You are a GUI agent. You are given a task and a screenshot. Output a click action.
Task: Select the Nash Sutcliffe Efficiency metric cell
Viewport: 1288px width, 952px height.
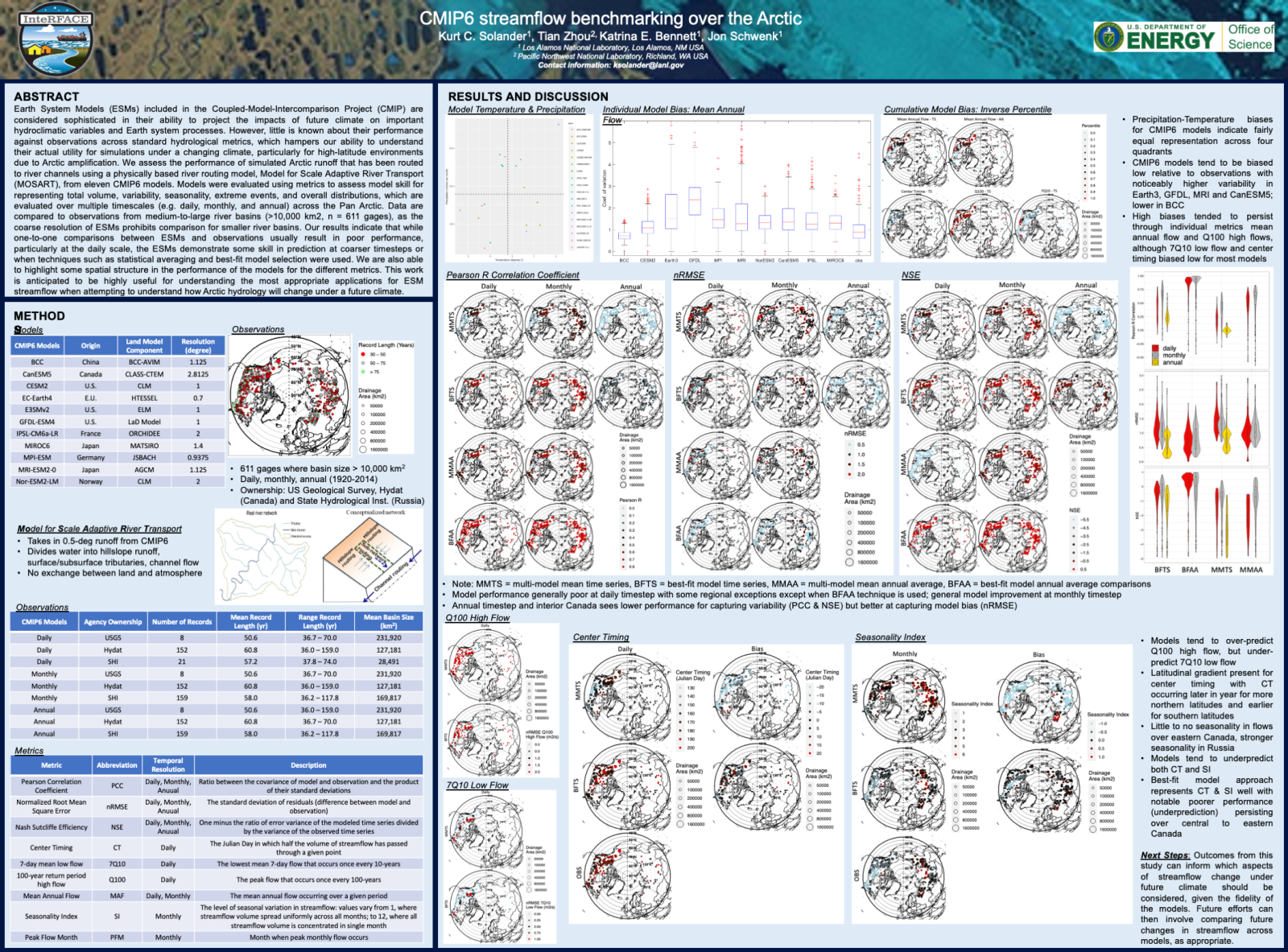(x=52, y=827)
